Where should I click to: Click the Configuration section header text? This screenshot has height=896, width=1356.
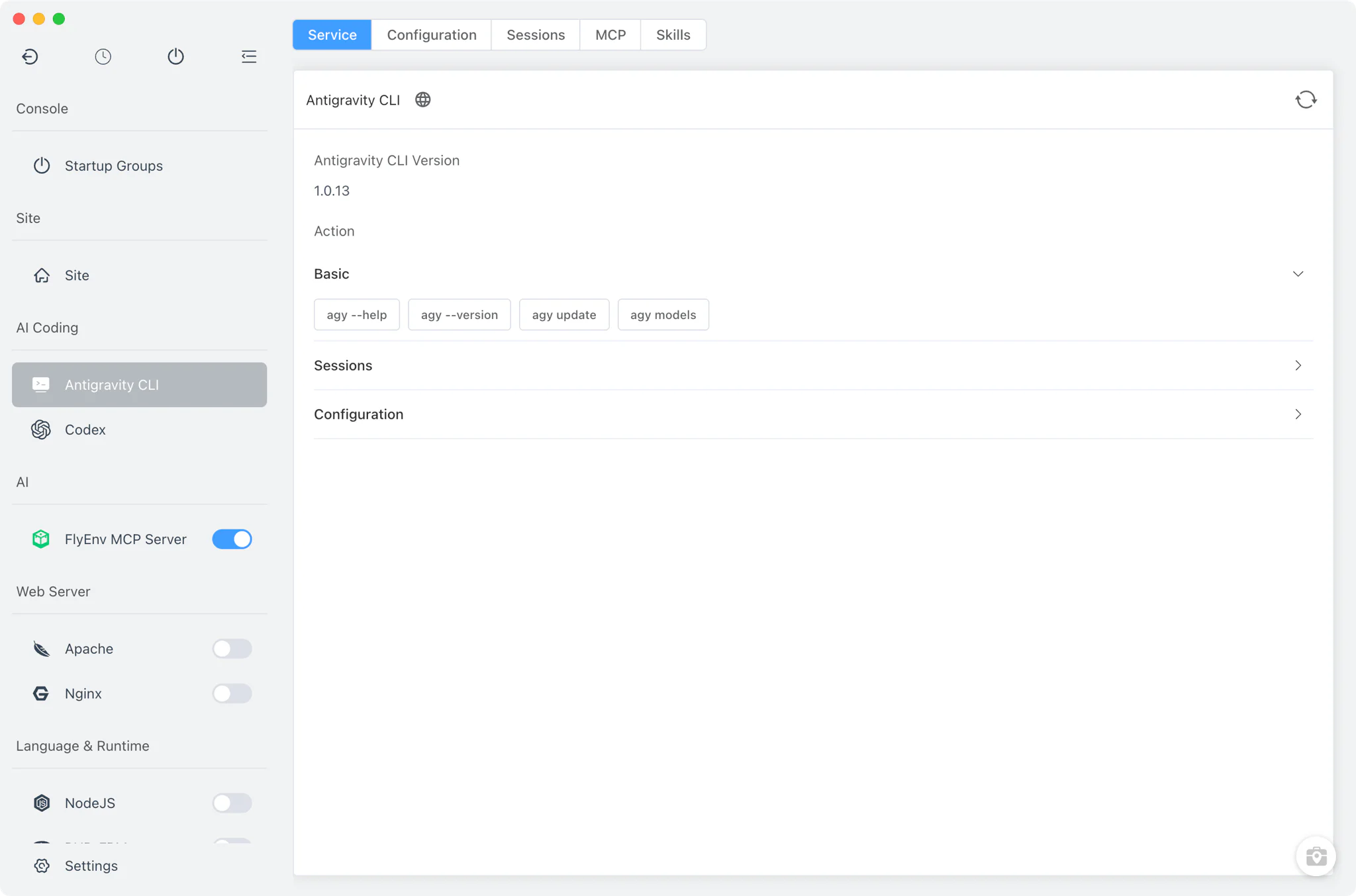tap(358, 414)
